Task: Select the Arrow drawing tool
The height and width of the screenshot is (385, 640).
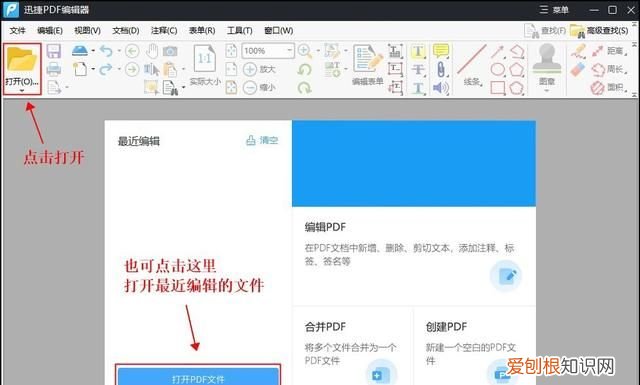Action: point(497,51)
